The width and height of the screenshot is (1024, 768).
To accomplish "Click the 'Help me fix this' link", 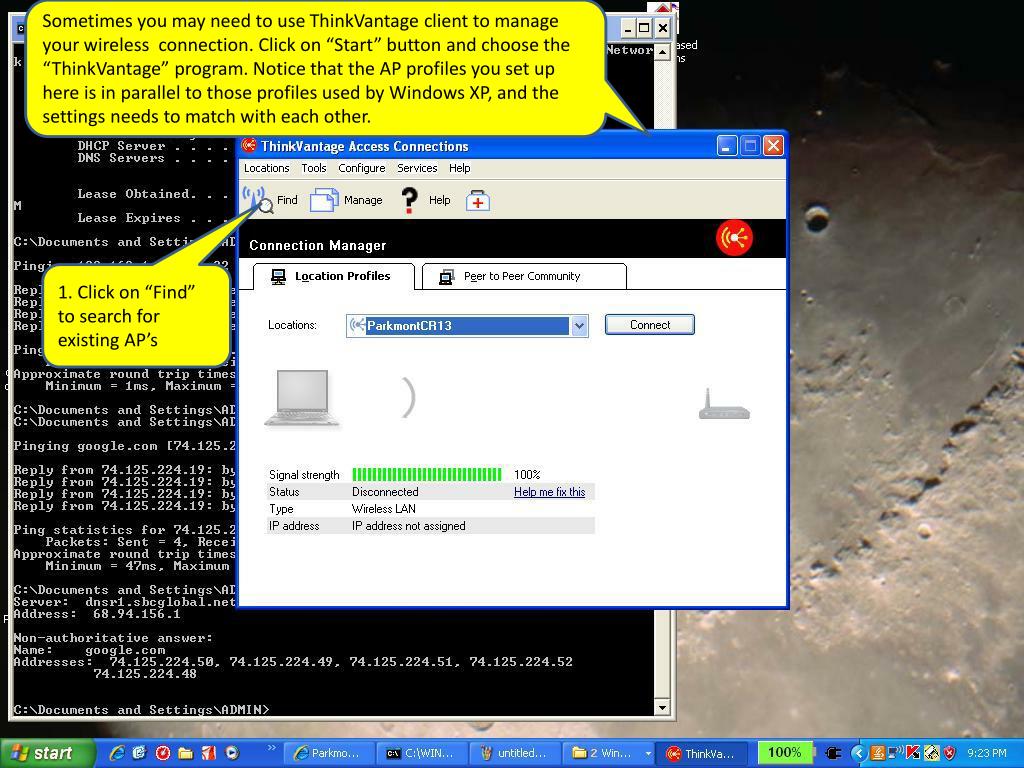I will [549, 492].
